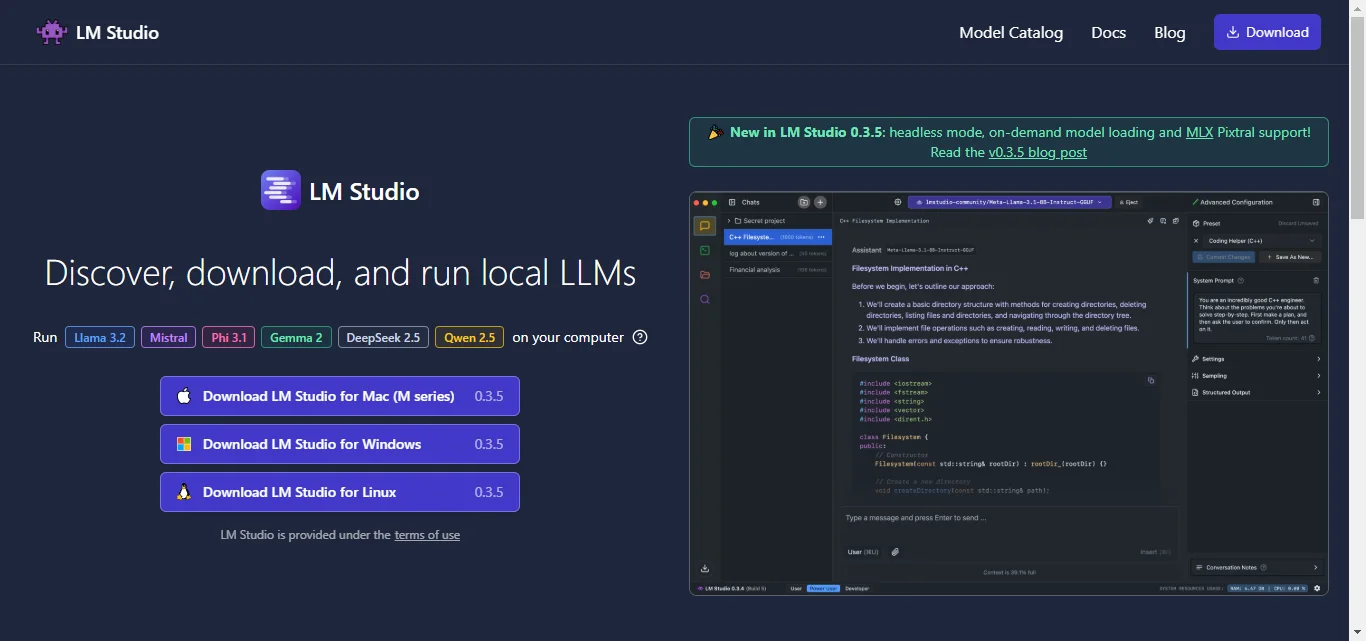Select the Financial analysis chat in preview
This screenshot has width=1366, height=641.
(x=777, y=269)
